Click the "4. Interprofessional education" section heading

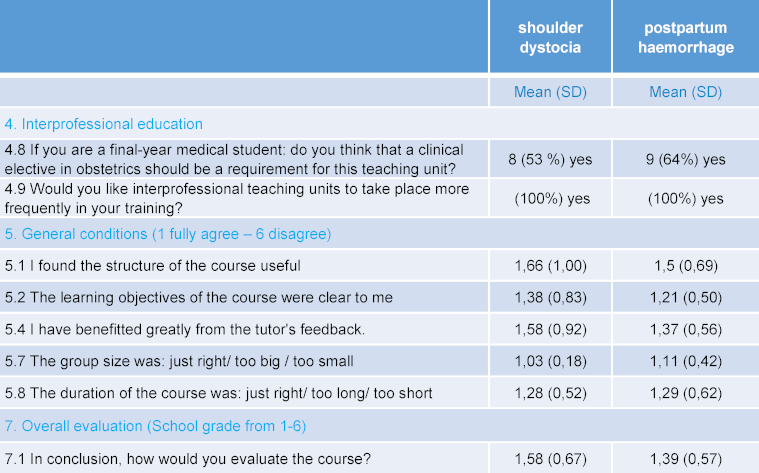tap(104, 124)
